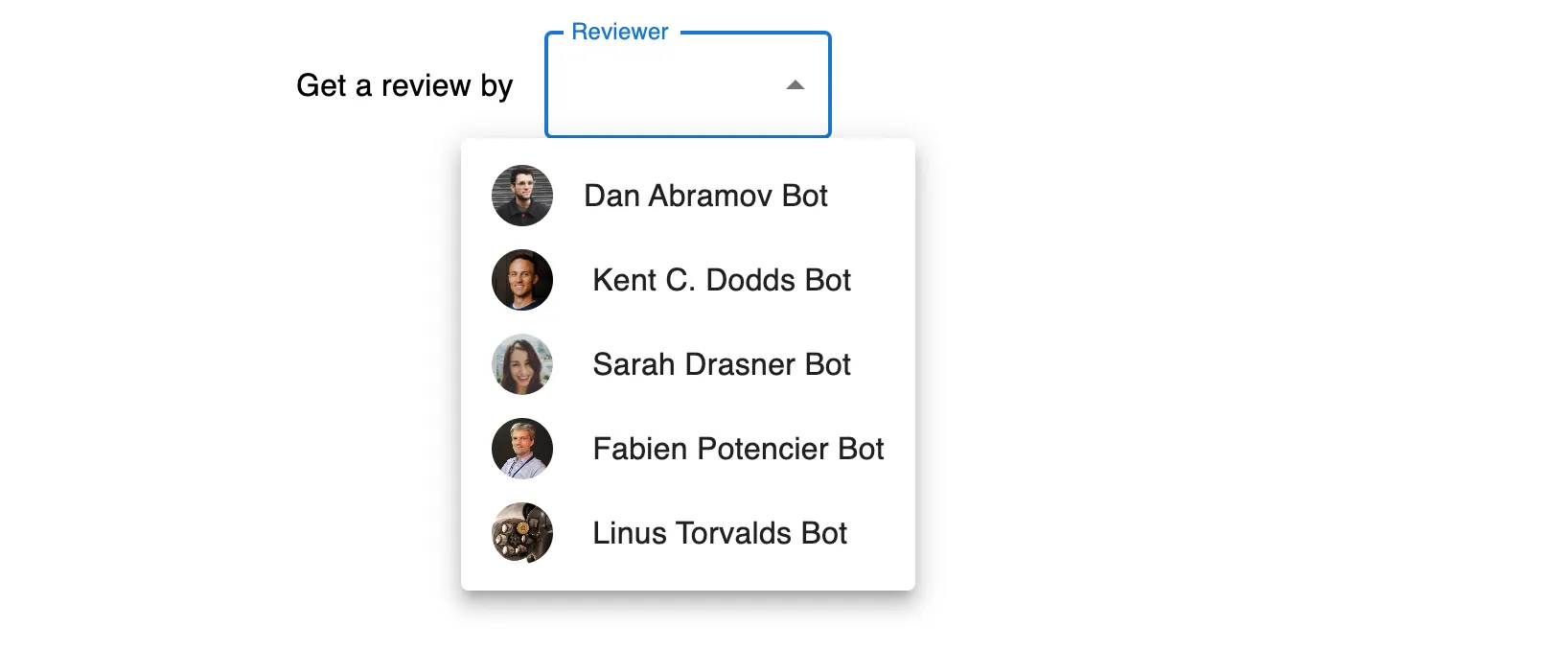Click Linus Torvalds Bot avatar
Viewport: 1568px width, 650px height.
(522, 533)
